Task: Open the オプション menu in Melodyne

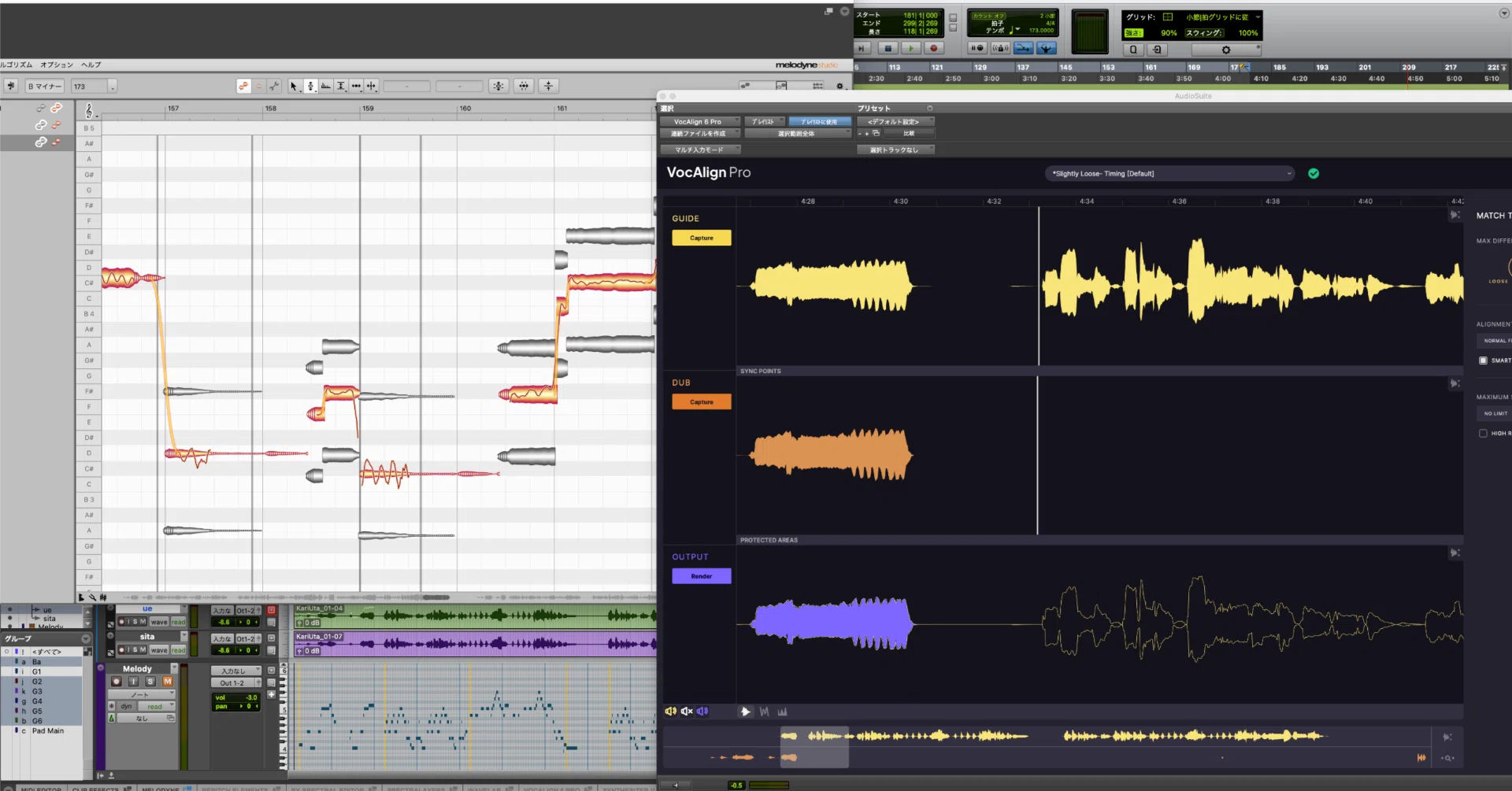Action: tap(57, 65)
